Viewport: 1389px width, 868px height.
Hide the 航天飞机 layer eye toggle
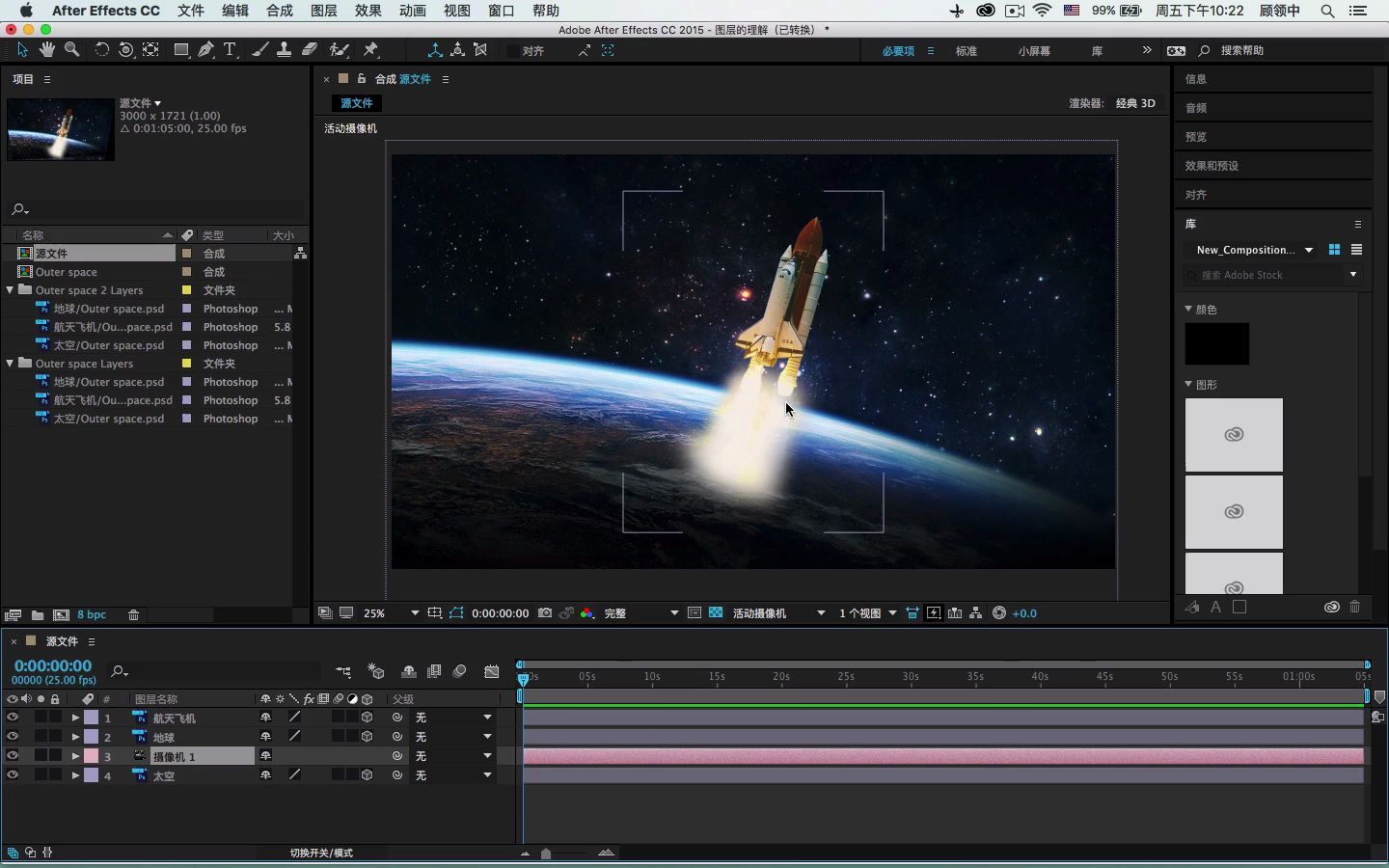(x=13, y=718)
